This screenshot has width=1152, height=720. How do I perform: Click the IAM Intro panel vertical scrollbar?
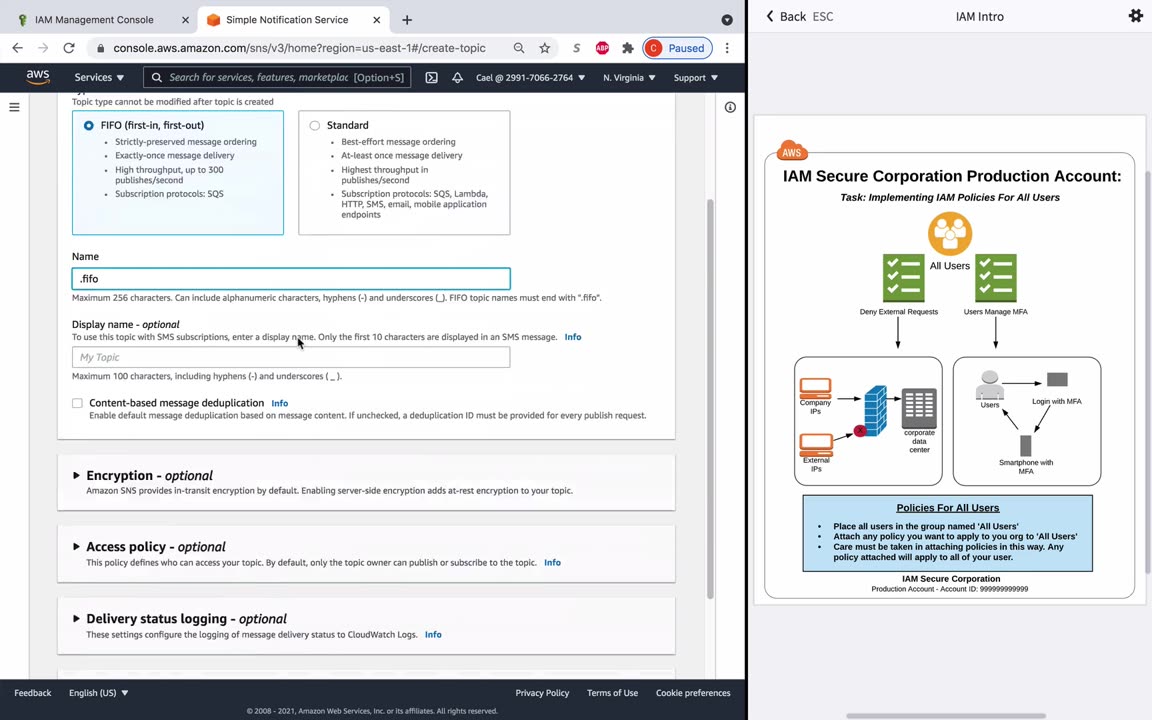click(x=1148, y=372)
